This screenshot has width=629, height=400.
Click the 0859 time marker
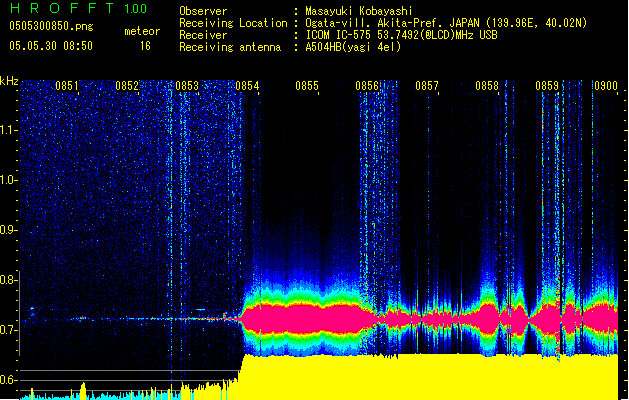[547, 86]
